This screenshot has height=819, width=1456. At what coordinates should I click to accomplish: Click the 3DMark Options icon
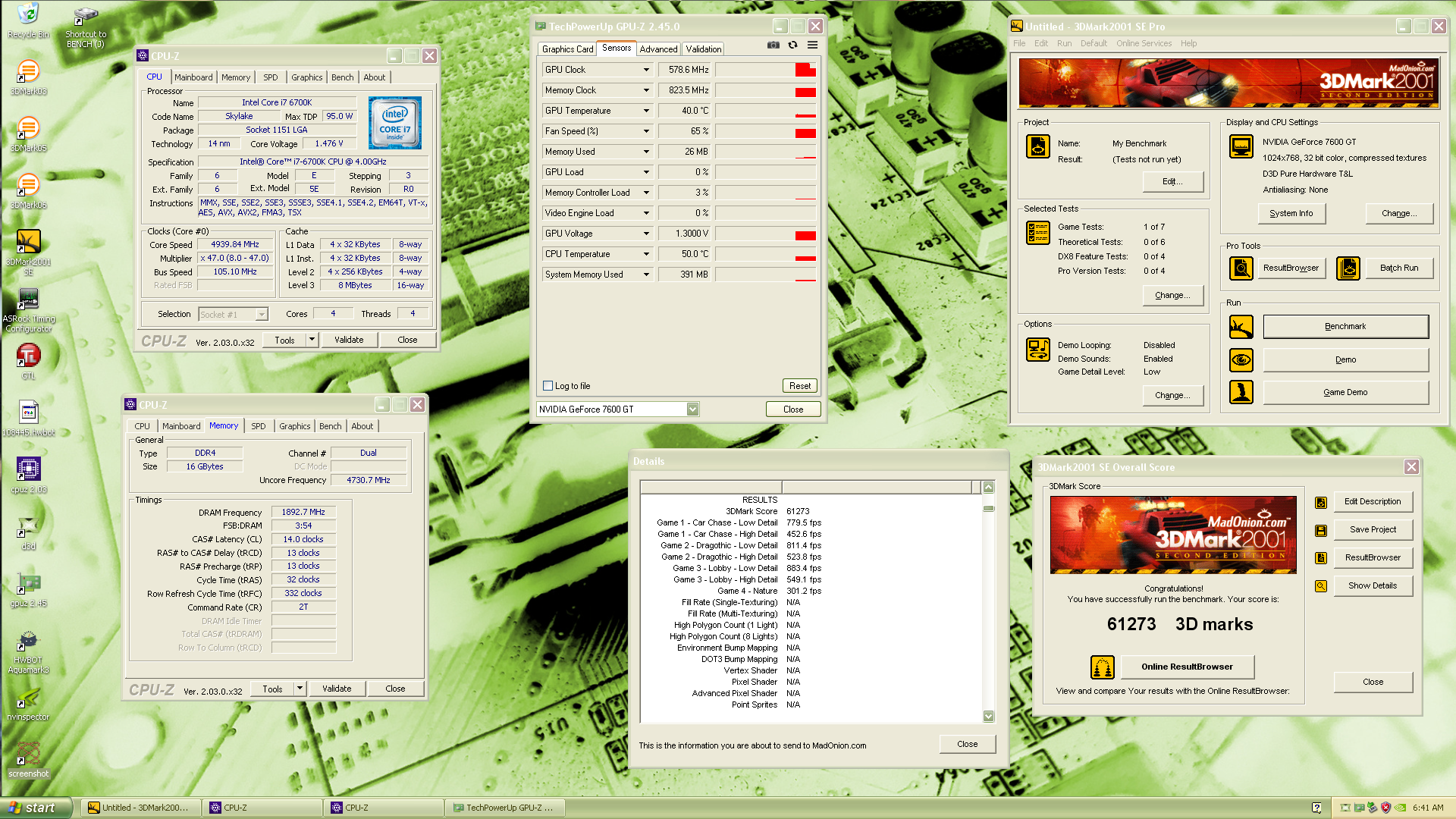click(x=1037, y=350)
